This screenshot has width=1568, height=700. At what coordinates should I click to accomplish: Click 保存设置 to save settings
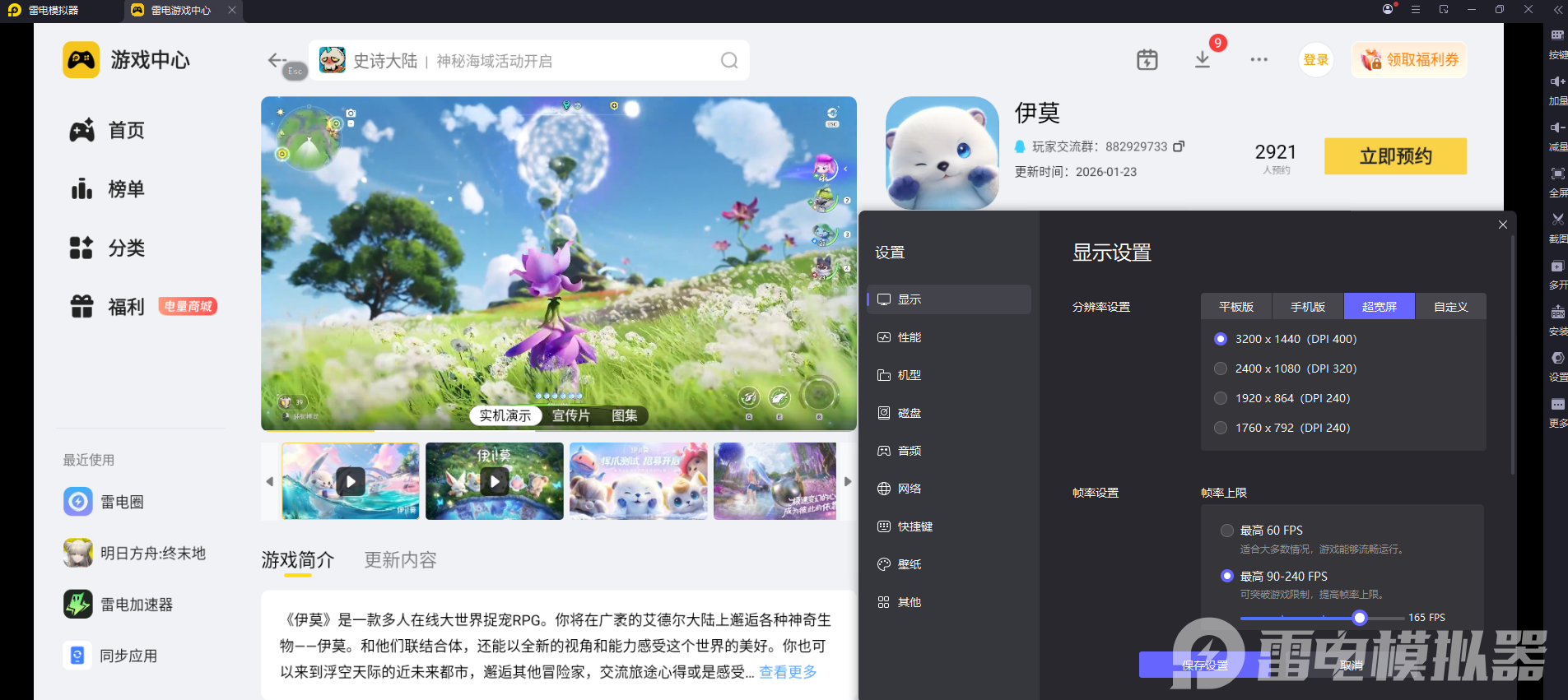pos(1205,665)
